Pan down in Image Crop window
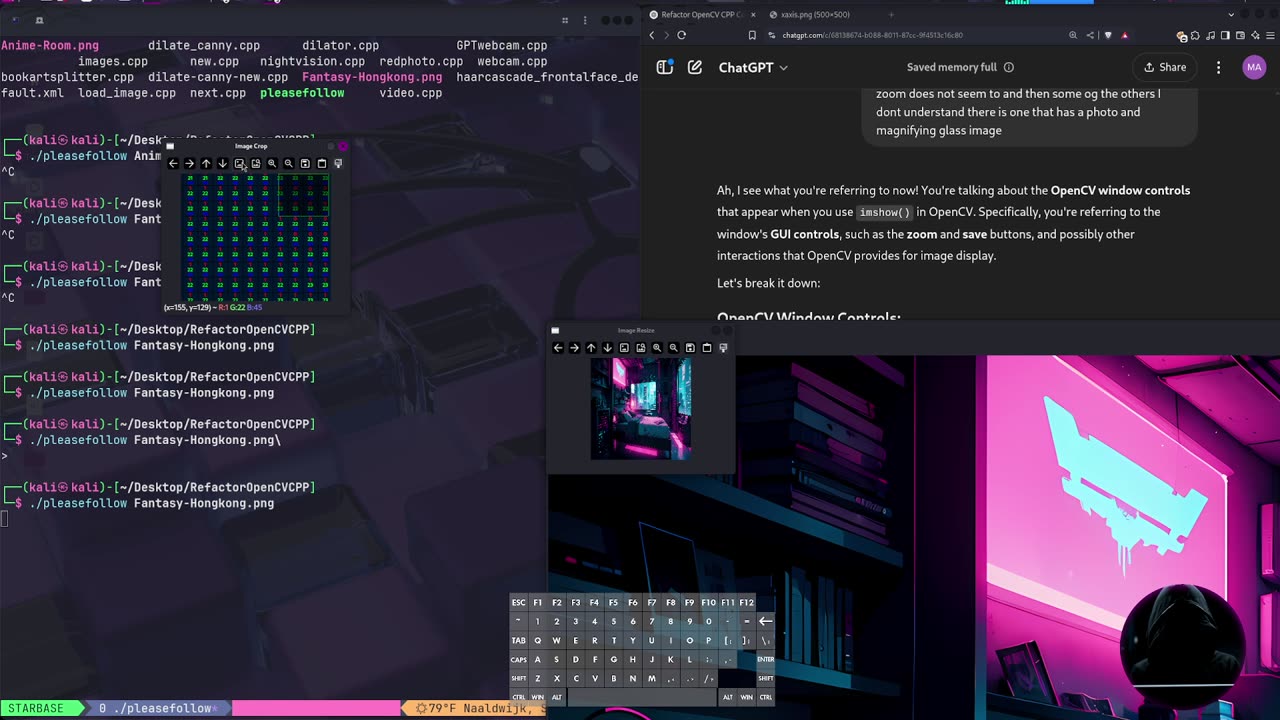 coord(222,163)
